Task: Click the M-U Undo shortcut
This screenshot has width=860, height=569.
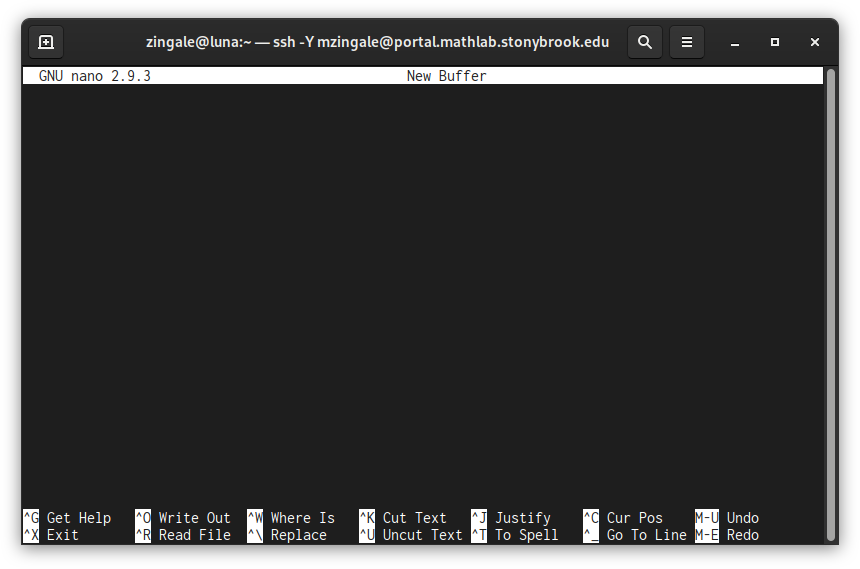Action: click(x=727, y=518)
